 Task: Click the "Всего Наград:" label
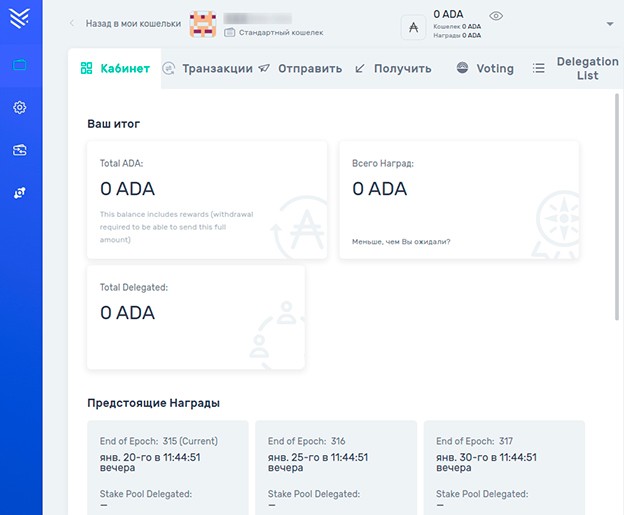click(383, 163)
